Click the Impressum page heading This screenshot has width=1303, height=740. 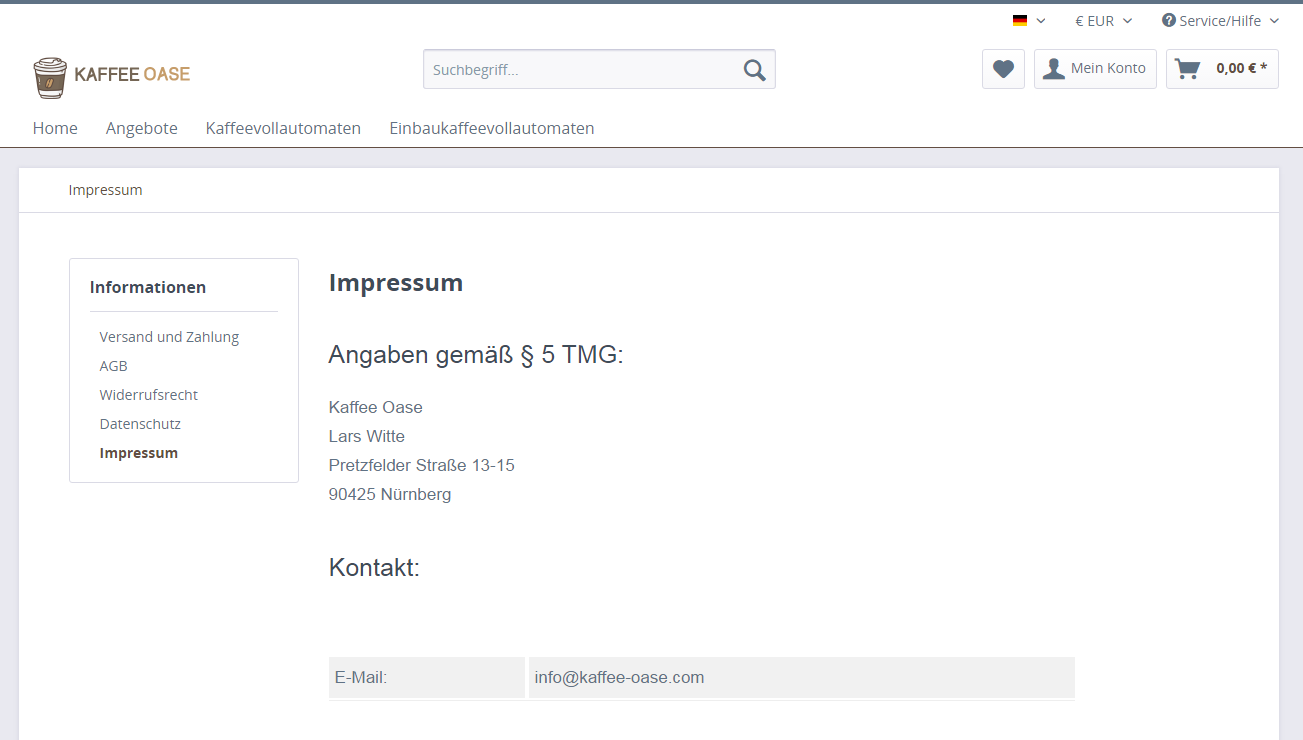396,283
